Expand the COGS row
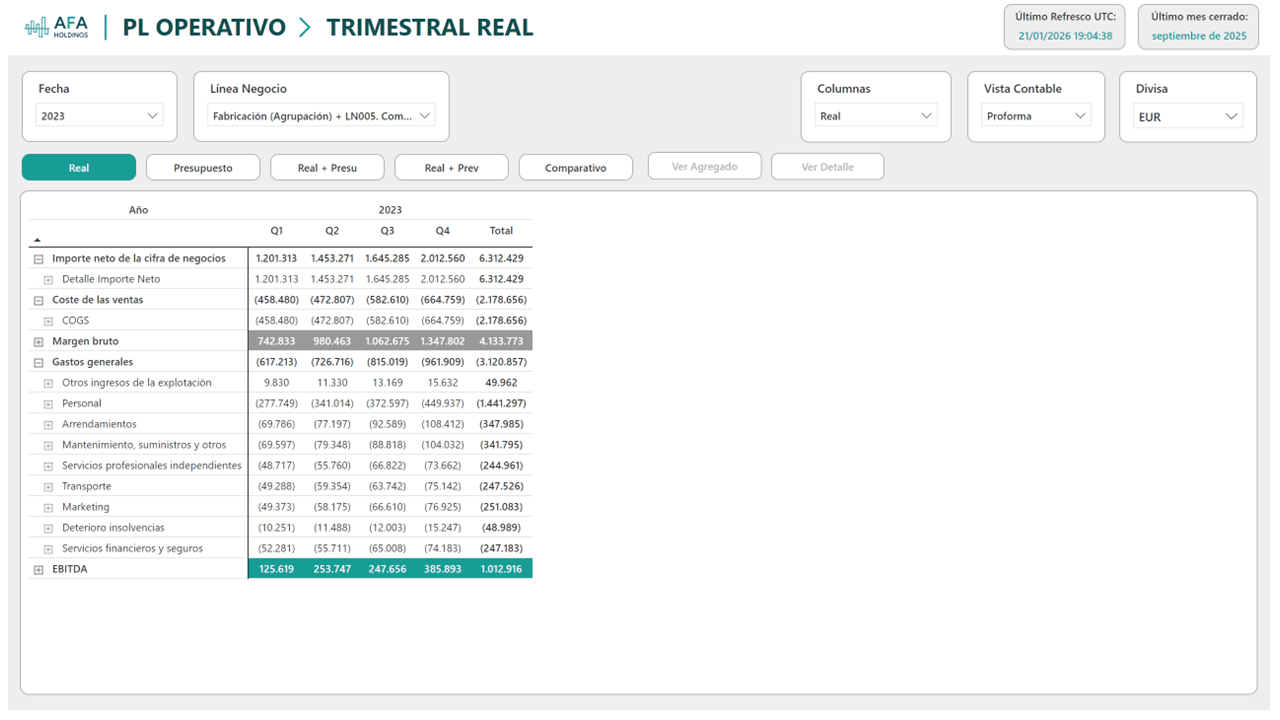The image size is (1280, 720). pyautogui.click(x=48, y=321)
